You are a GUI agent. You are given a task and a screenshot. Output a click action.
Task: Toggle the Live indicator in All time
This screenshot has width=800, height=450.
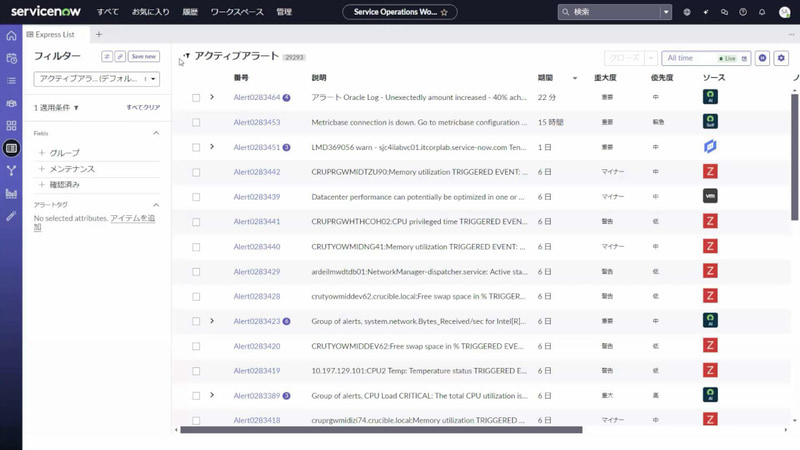(728, 58)
